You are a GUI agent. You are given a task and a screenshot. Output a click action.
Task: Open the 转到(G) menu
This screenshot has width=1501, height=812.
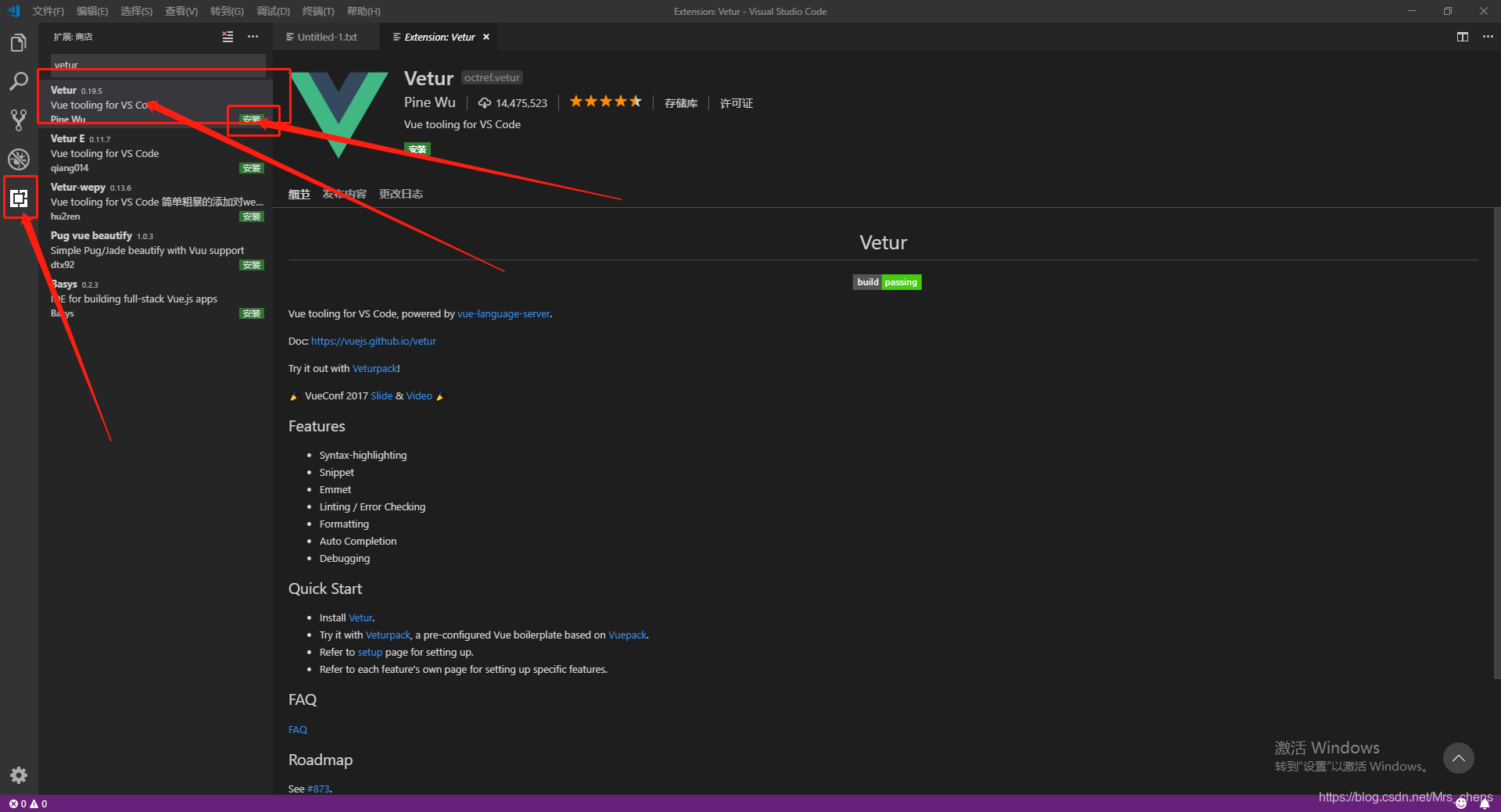pos(227,11)
